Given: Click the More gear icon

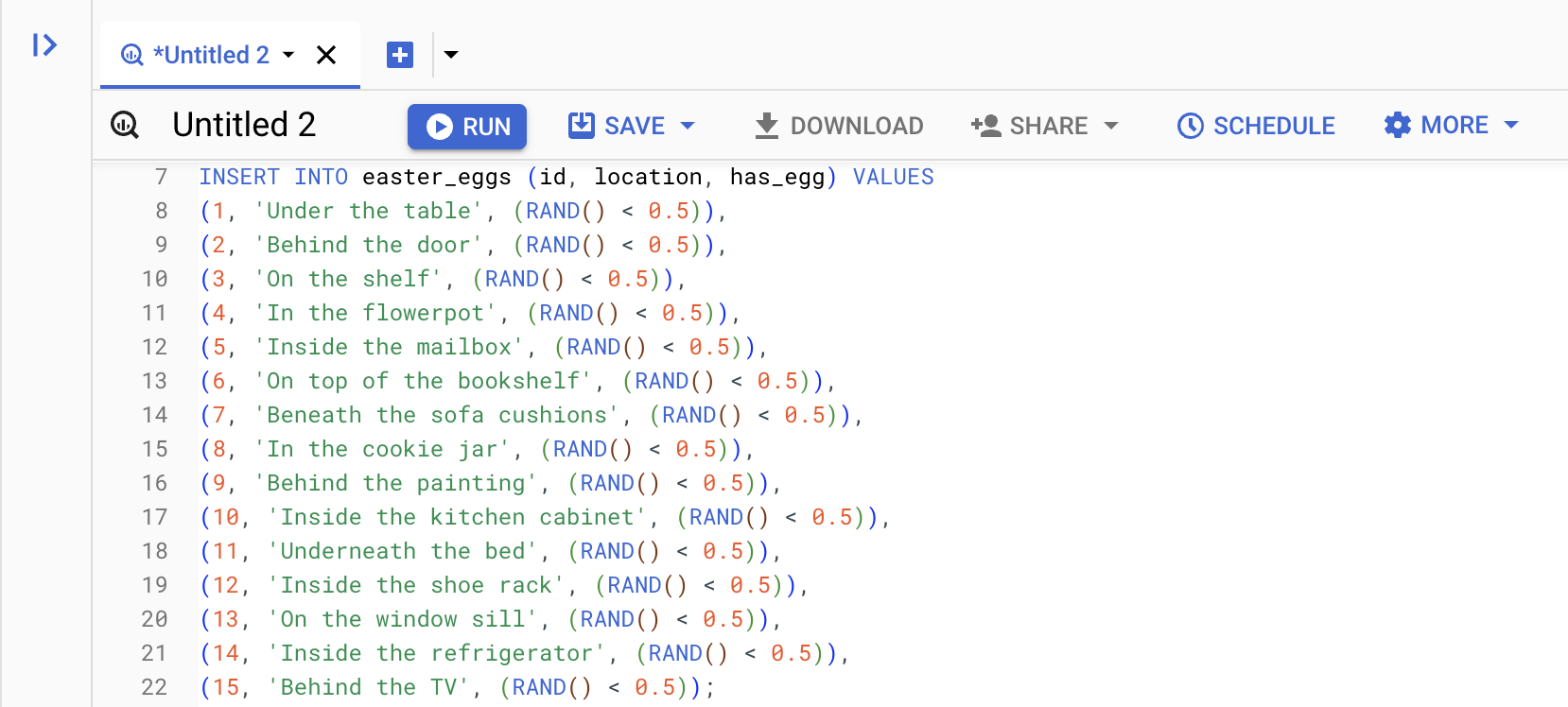Looking at the screenshot, I should [1397, 125].
